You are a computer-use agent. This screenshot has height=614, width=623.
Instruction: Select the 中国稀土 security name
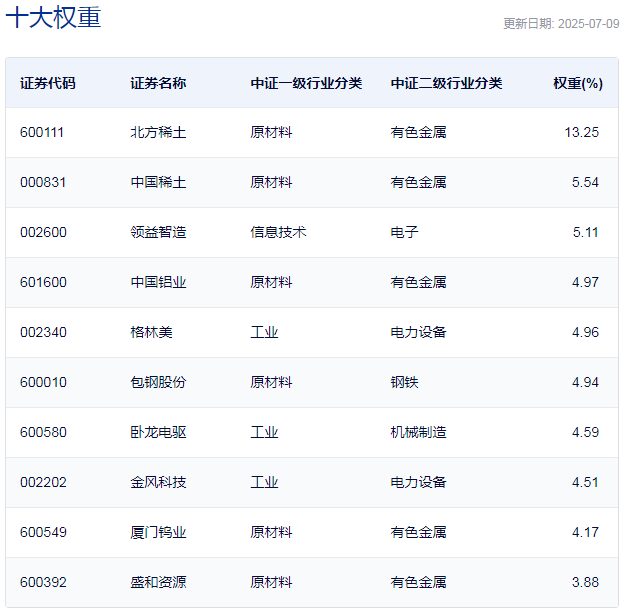(x=158, y=182)
